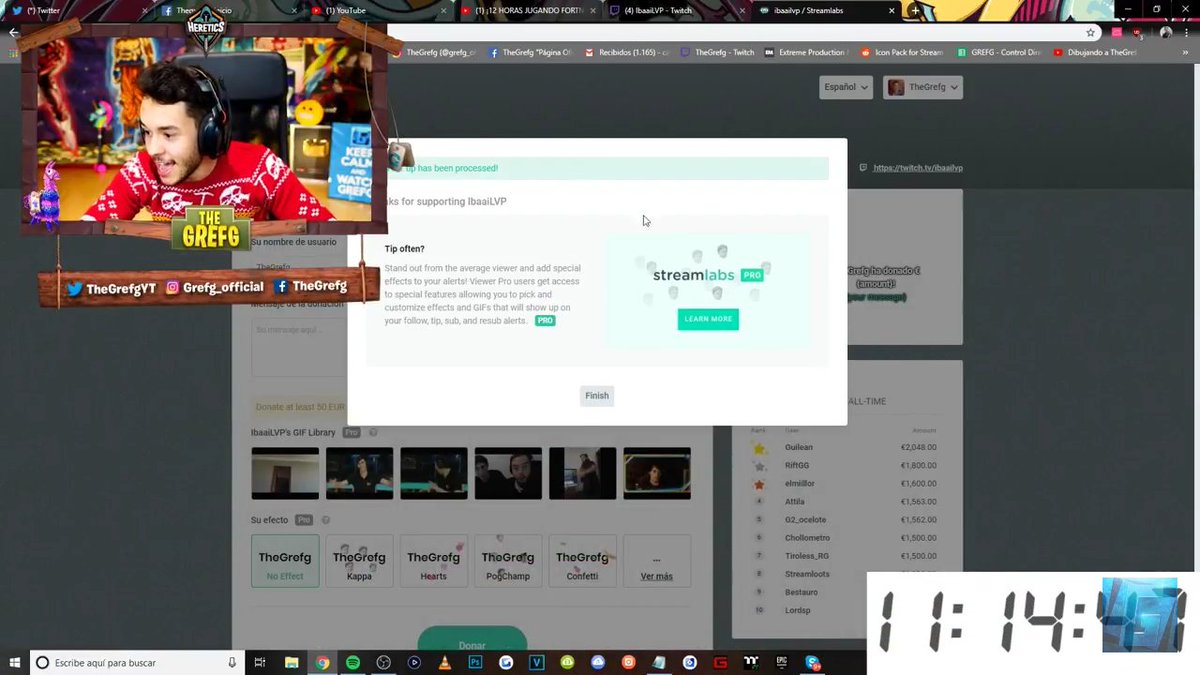Click Ver más effects option
Screen dimensions: 1200x675
[656, 561]
